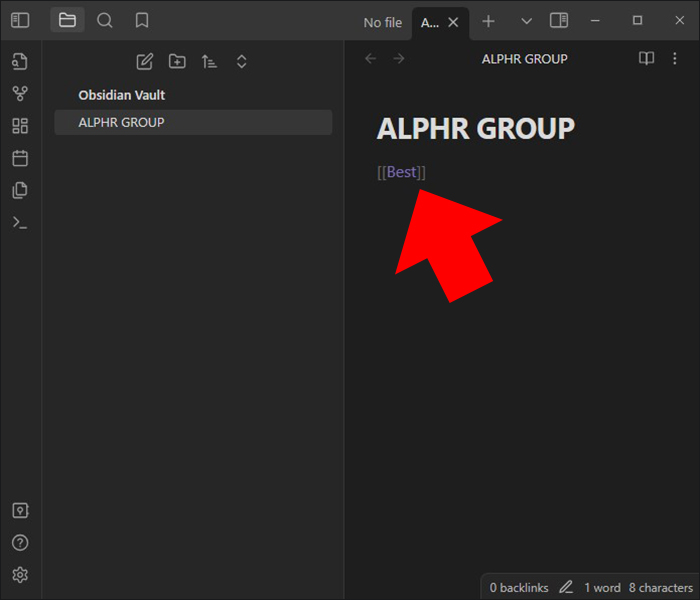Click the Obsidian Vault title

121,95
